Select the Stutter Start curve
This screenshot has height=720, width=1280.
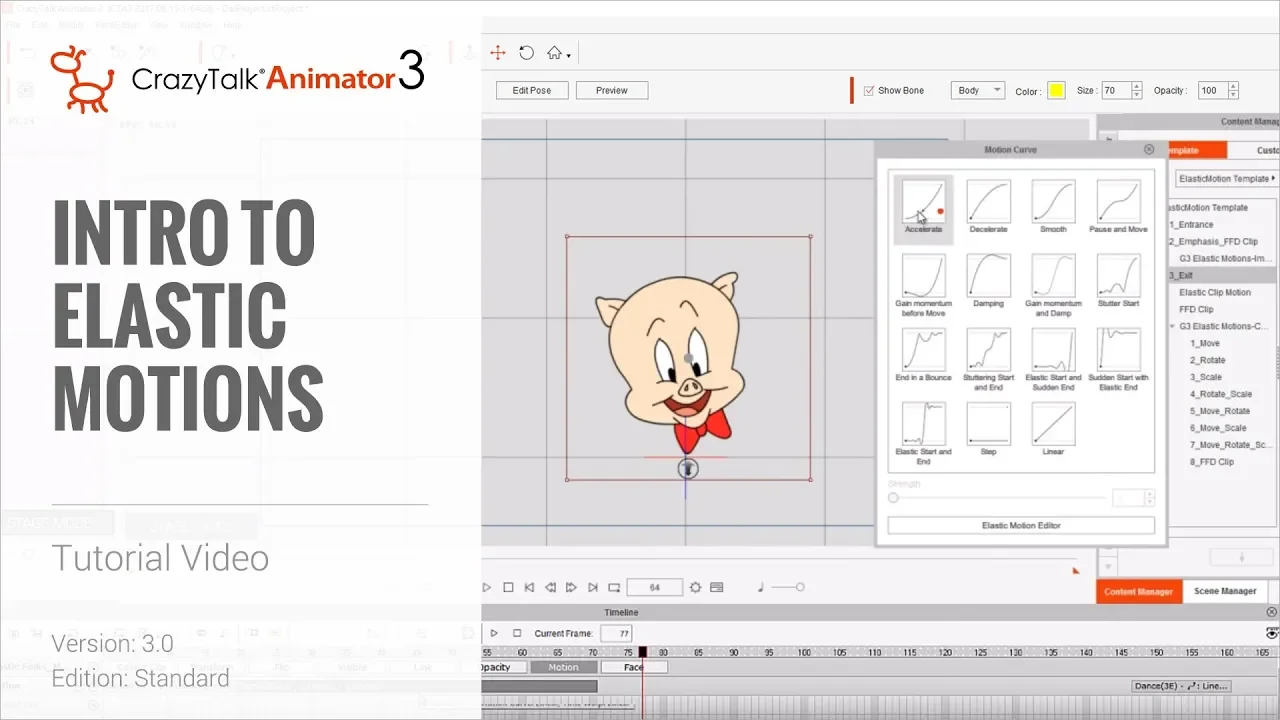1118,281
